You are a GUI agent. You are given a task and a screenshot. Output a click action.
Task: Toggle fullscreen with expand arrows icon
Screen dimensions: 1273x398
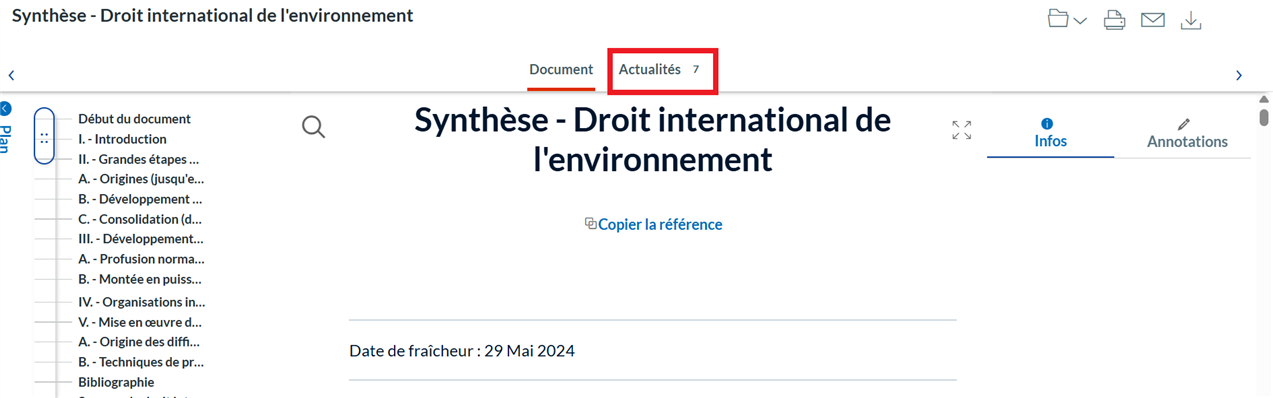click(x=962, y=129)
